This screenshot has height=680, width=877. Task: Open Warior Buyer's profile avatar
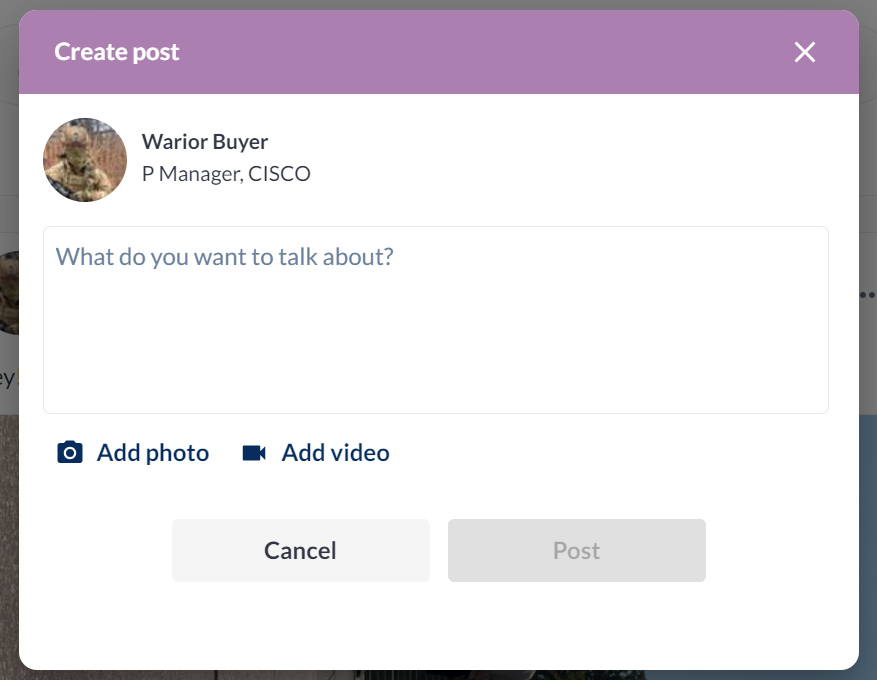[x=85, y=160]
